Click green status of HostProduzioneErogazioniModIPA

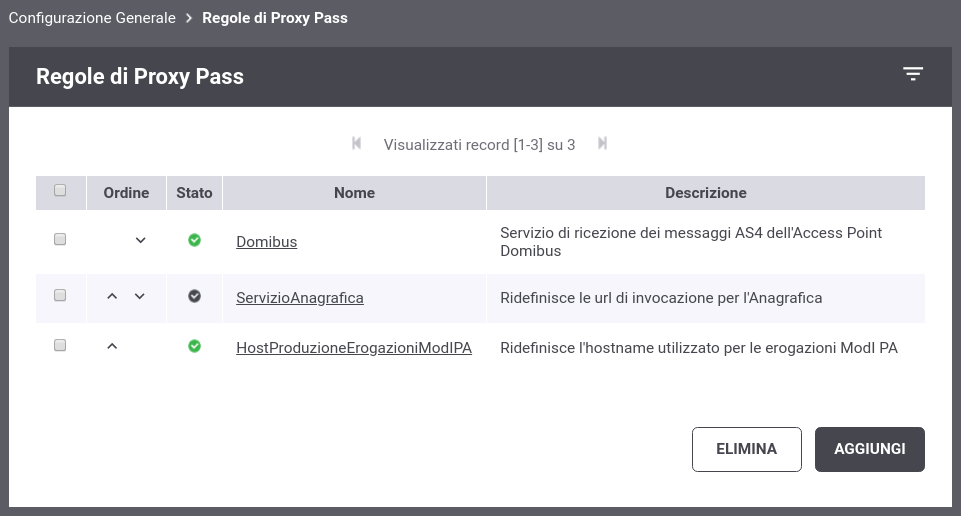194,346
